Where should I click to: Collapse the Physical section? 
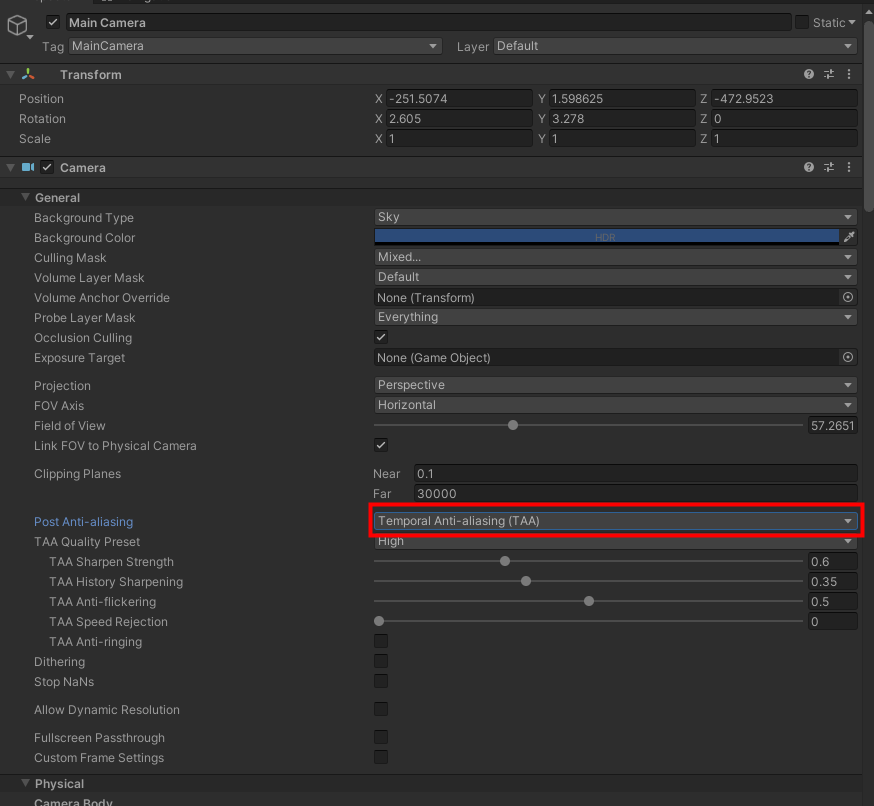25,783
